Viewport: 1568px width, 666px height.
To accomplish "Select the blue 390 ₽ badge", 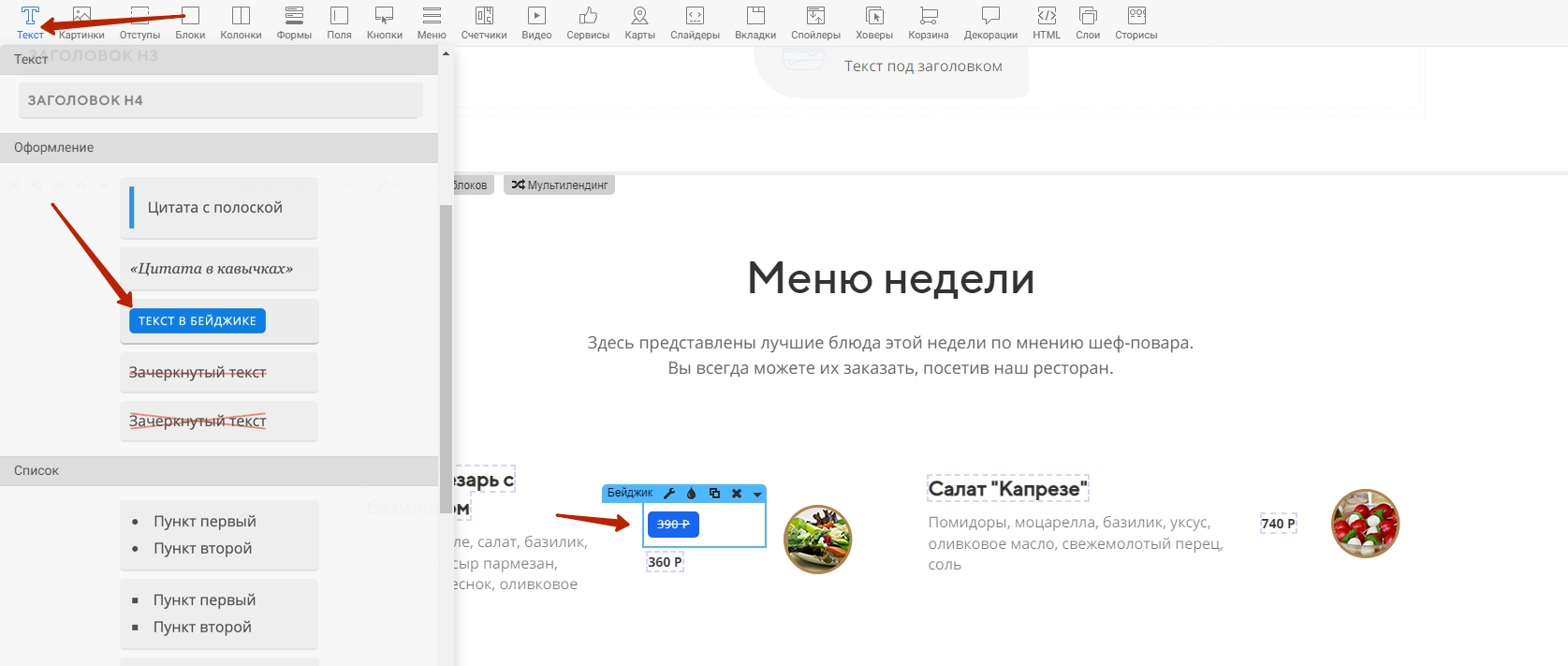I will click(x=673, y=525).
